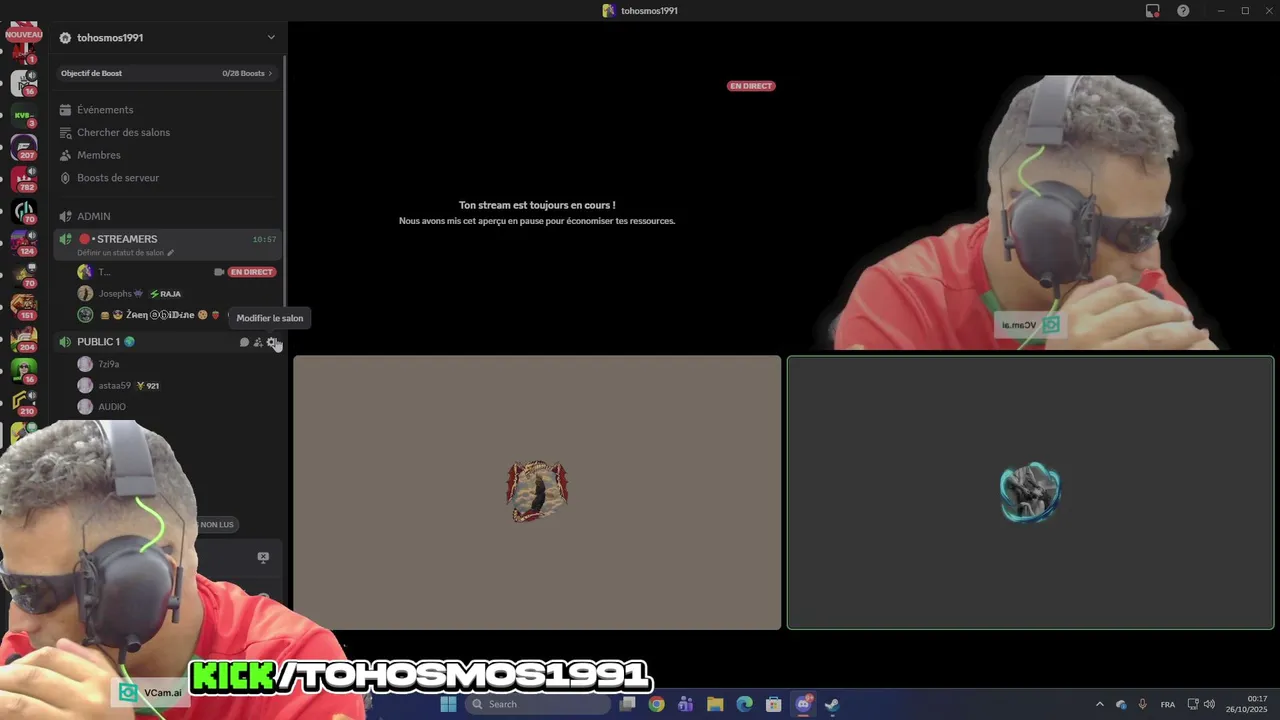Screen dimensions: 1280x720
Task: Open Objectif de Boost 0/28 Boosts bar
Action: [167, 73]
